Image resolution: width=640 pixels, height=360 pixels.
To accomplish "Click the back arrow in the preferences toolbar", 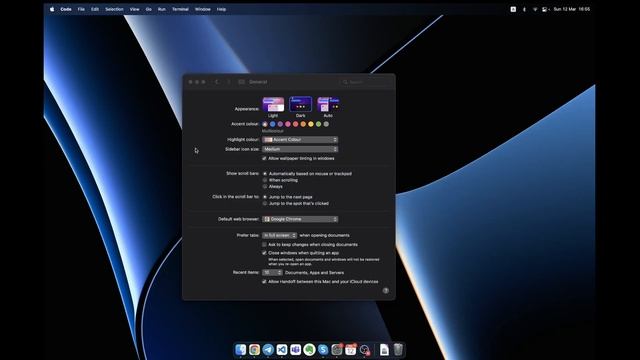I will (x=217, y=82).
